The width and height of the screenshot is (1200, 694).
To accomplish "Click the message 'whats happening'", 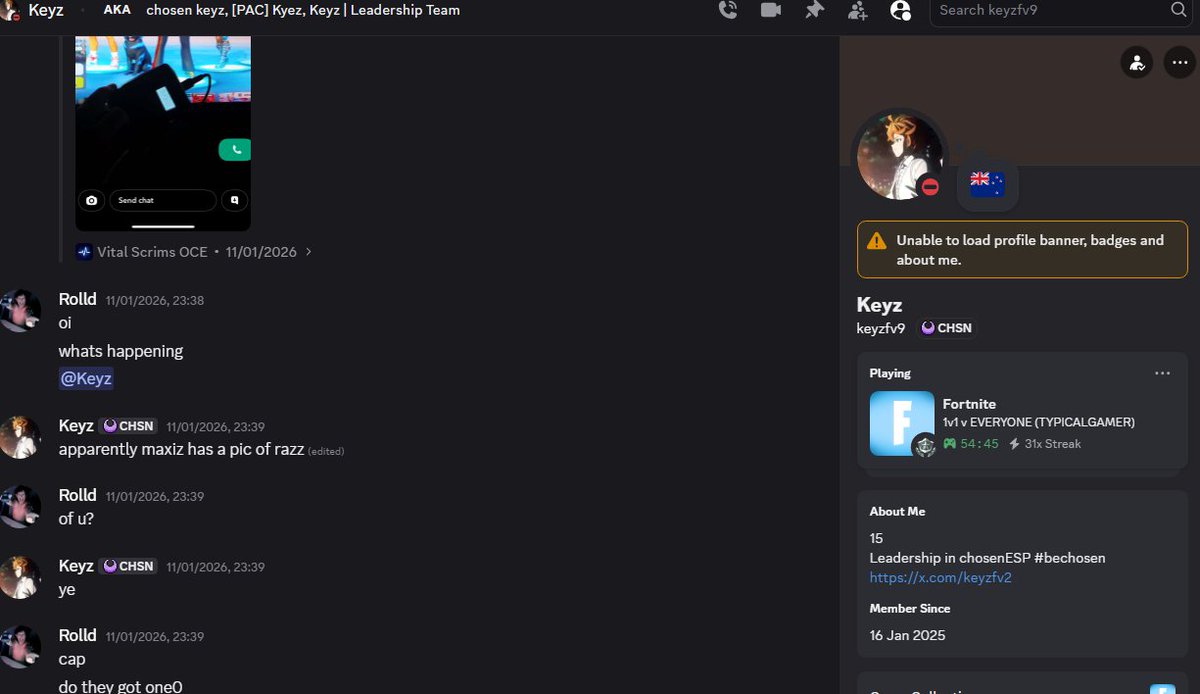I will 121,351.
